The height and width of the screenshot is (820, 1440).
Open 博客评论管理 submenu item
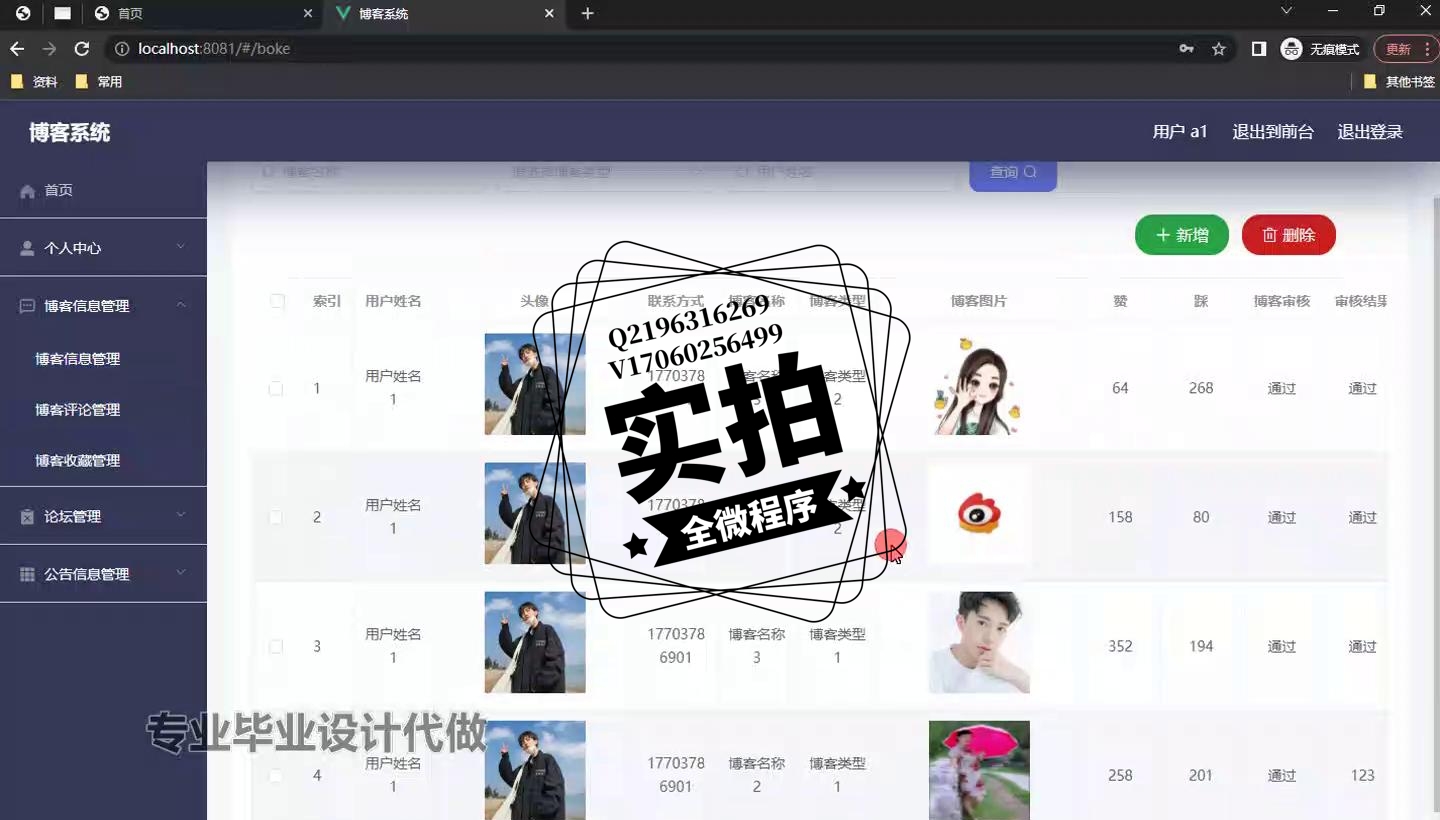click(78, 410)
